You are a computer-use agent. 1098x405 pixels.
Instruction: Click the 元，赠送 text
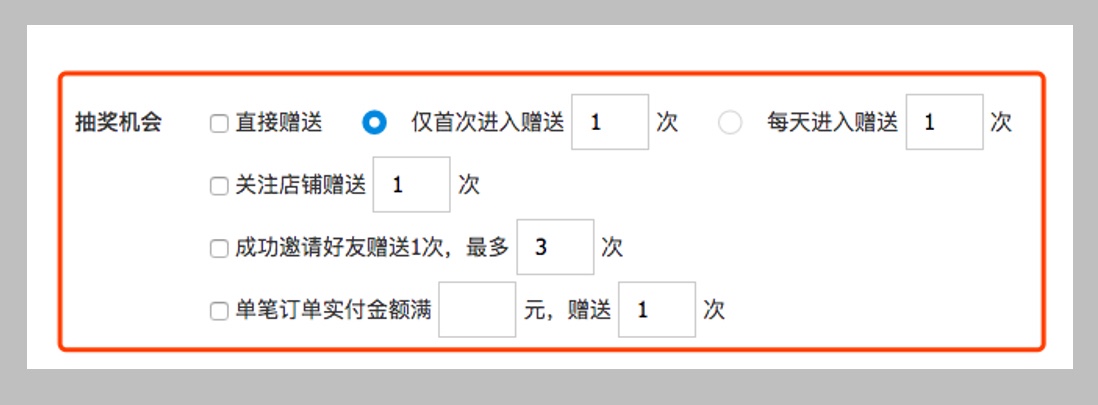coord(567,310)
